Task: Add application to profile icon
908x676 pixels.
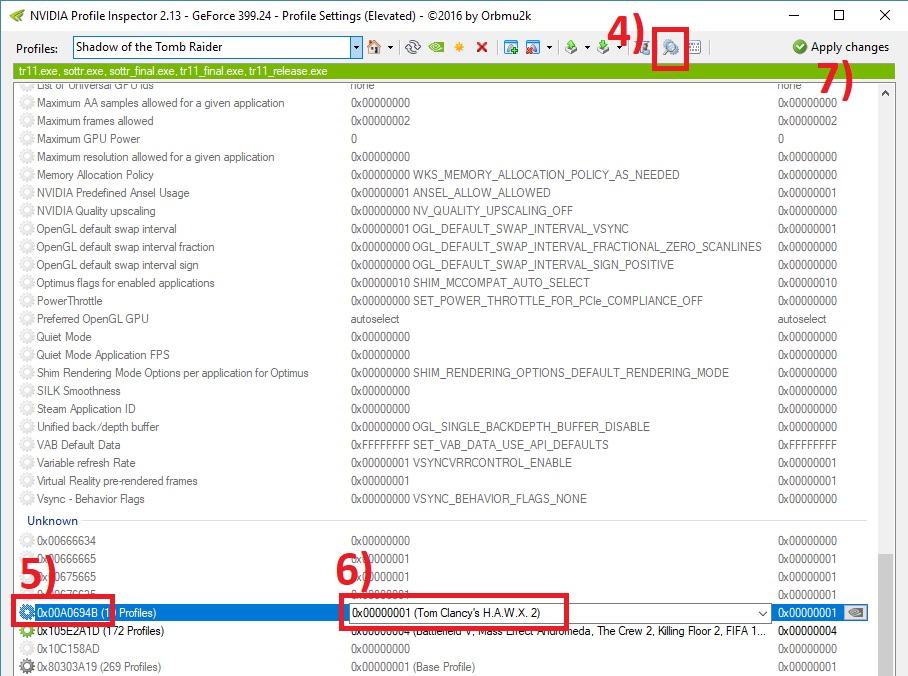Action: tap(511, 47)
